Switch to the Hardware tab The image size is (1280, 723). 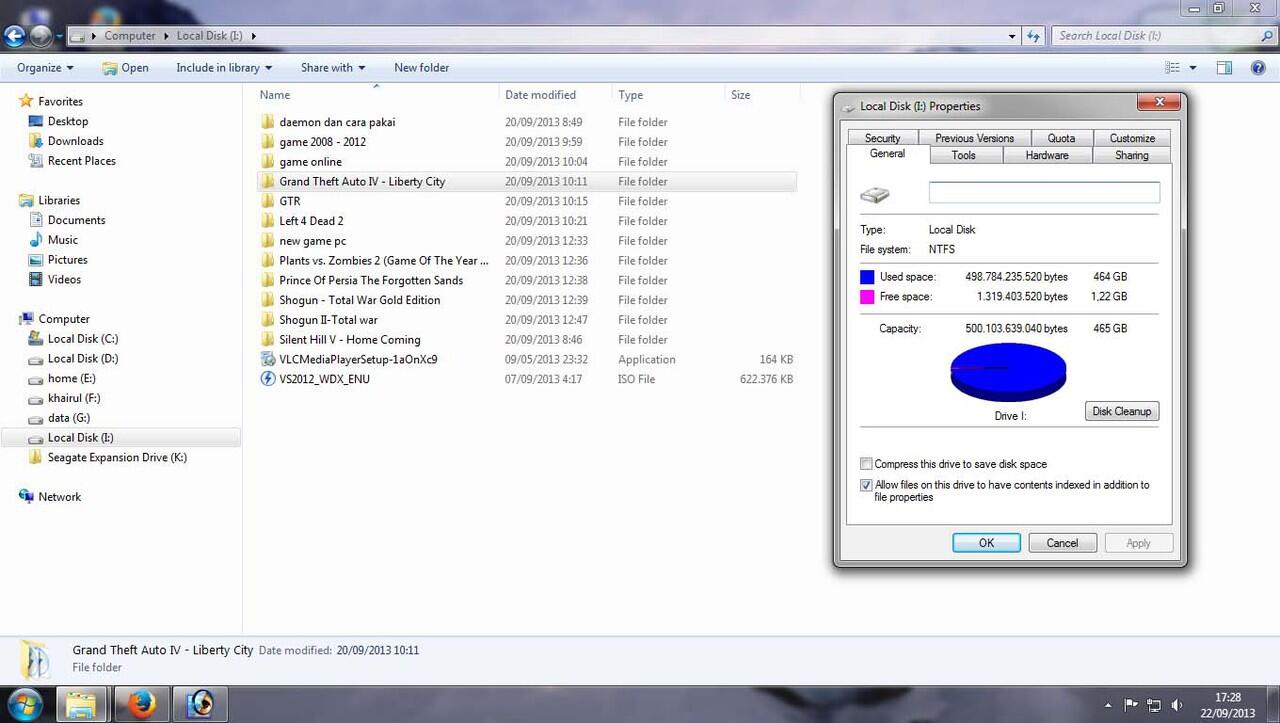(x=1047, y=155)
